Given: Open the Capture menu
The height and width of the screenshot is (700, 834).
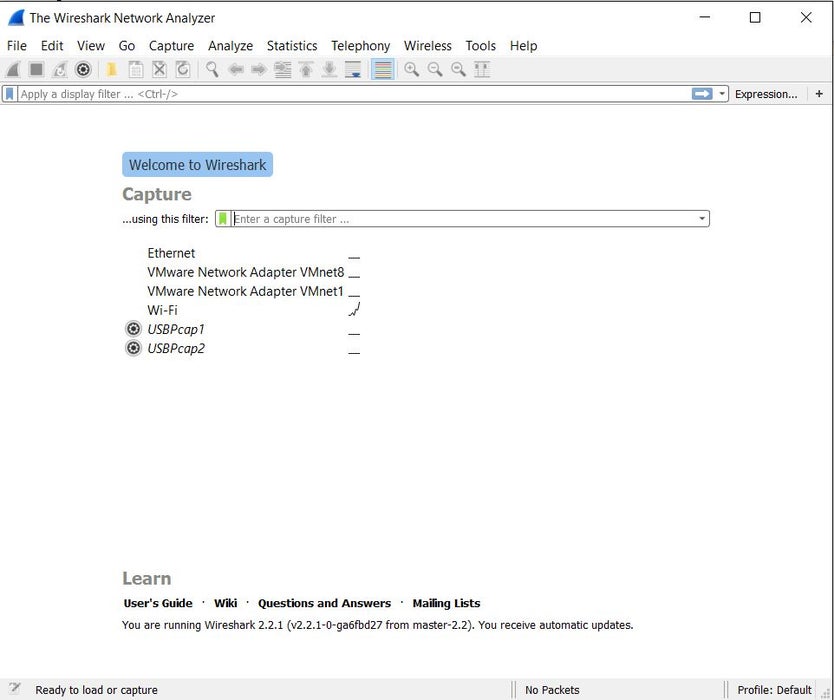Looking at the screenshot, I should [171, 46].
